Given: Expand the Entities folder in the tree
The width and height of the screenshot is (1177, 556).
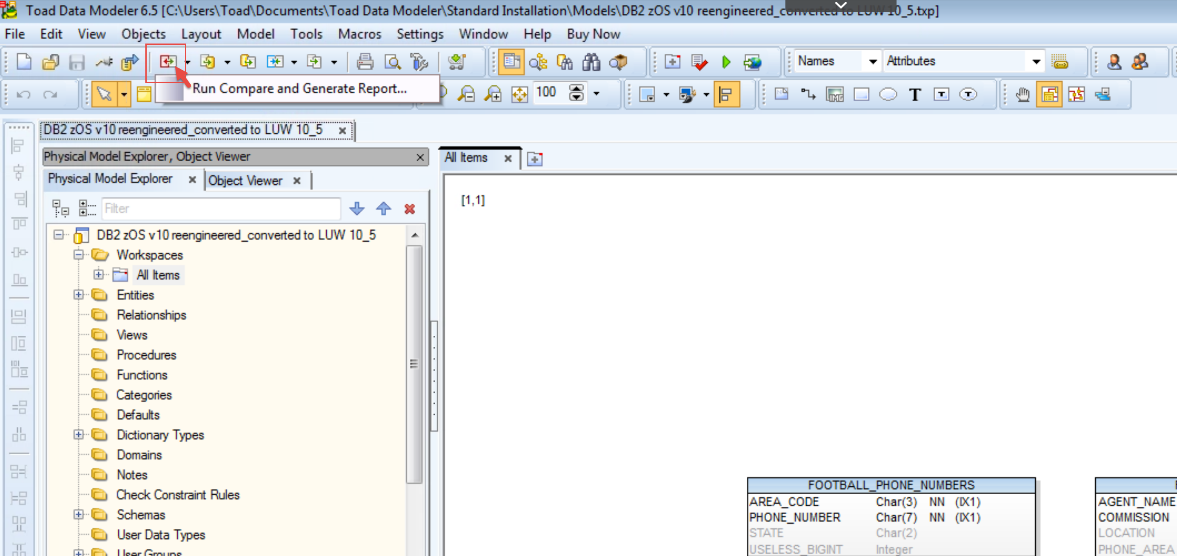Looking at the screenshot, I should [79, 295].
